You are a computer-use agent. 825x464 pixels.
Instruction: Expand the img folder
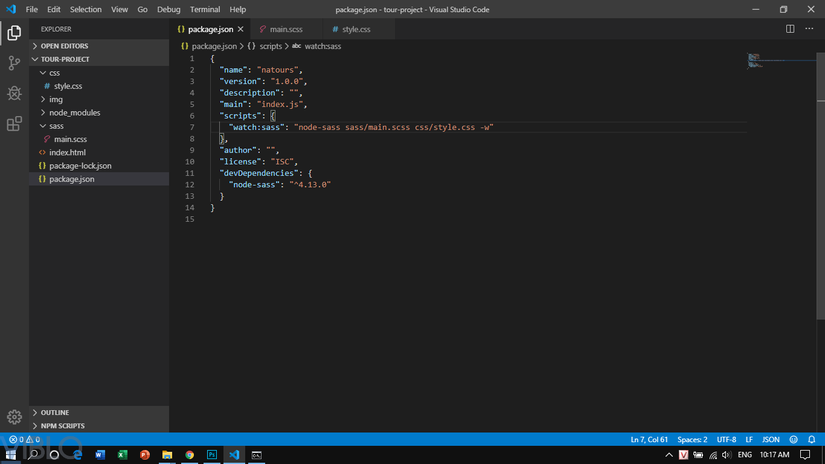[x=55, y=99]
